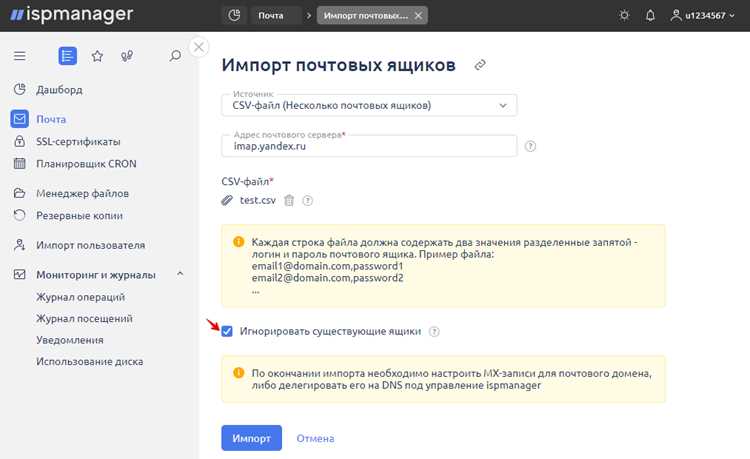
Task: Click the paperclip attachment icon
Action: 227,200
